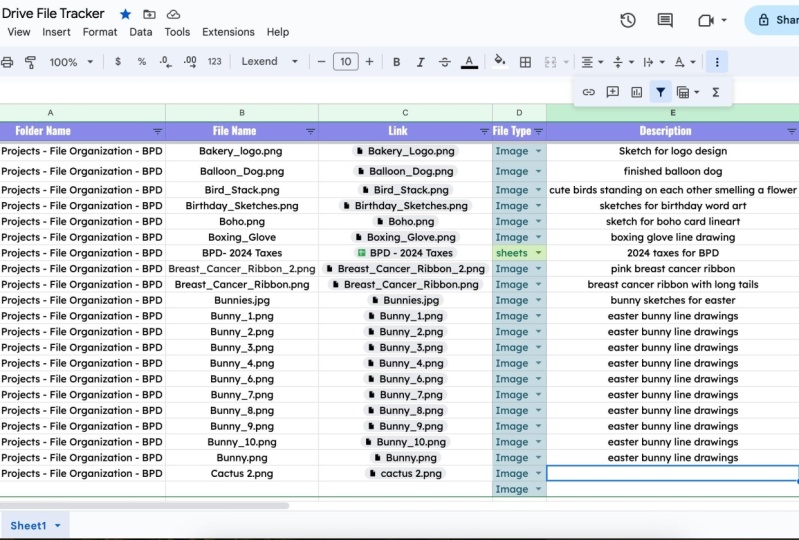Increase font size plus button
Viewport: 799px width, 540px height.
369,62
